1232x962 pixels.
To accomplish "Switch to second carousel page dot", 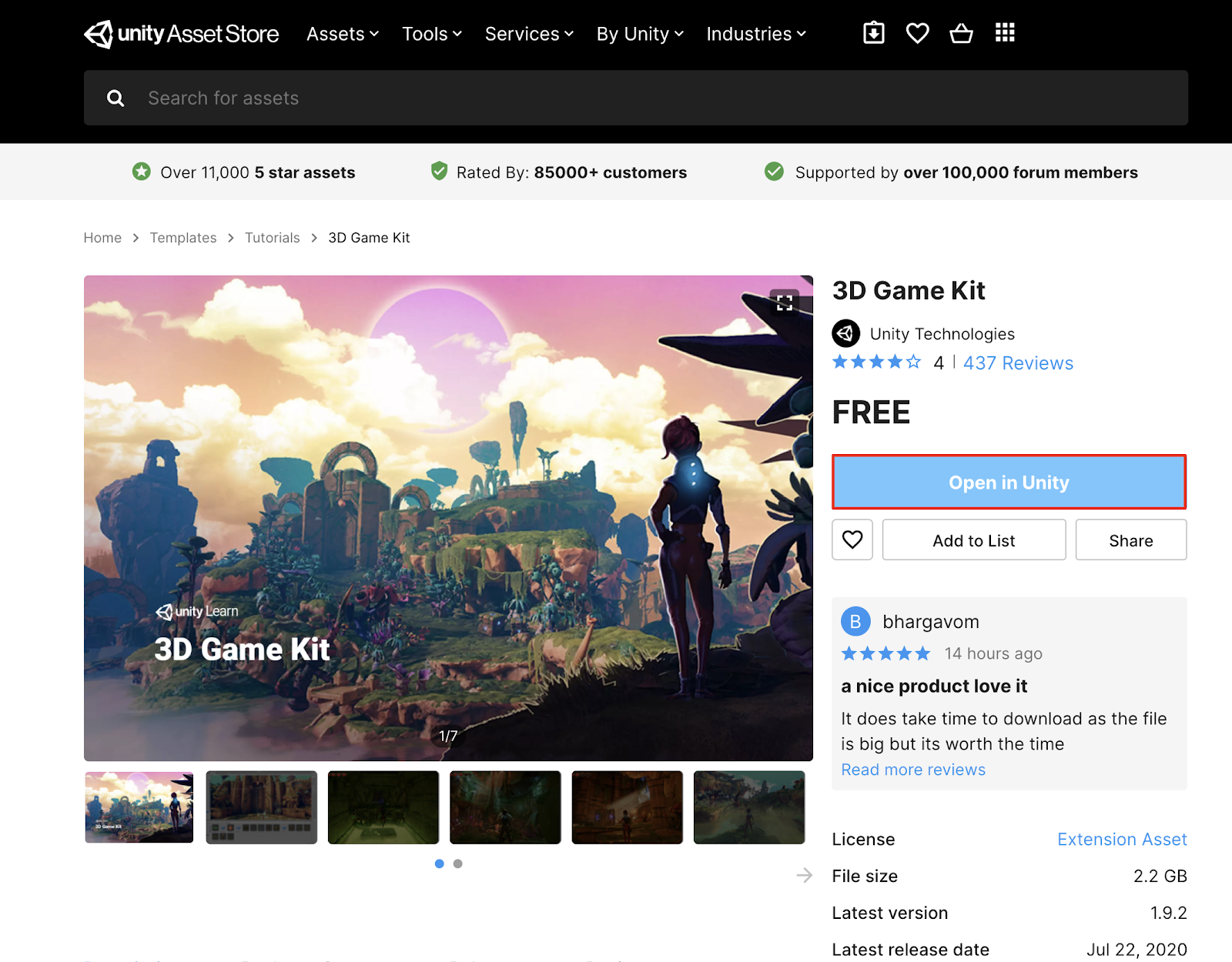I will pyautogui.click(x=458, y=863).
